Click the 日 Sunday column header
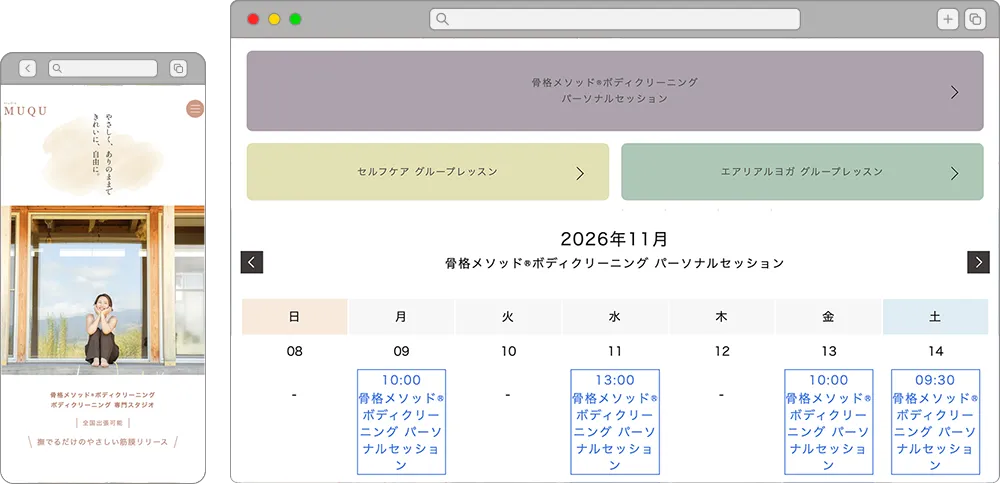Image resolution: width=1000 pixels, height=484 pixels. [295, 317]
